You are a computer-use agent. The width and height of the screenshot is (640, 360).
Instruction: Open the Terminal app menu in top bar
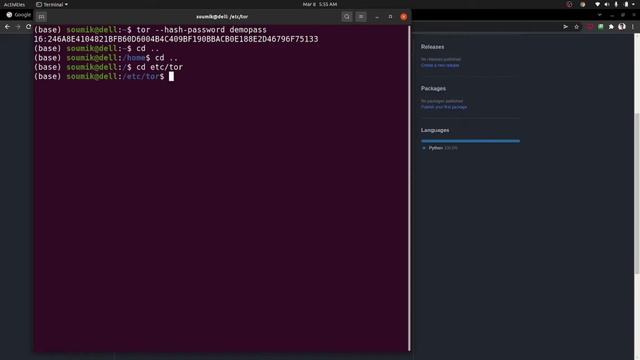coord(52,4)
